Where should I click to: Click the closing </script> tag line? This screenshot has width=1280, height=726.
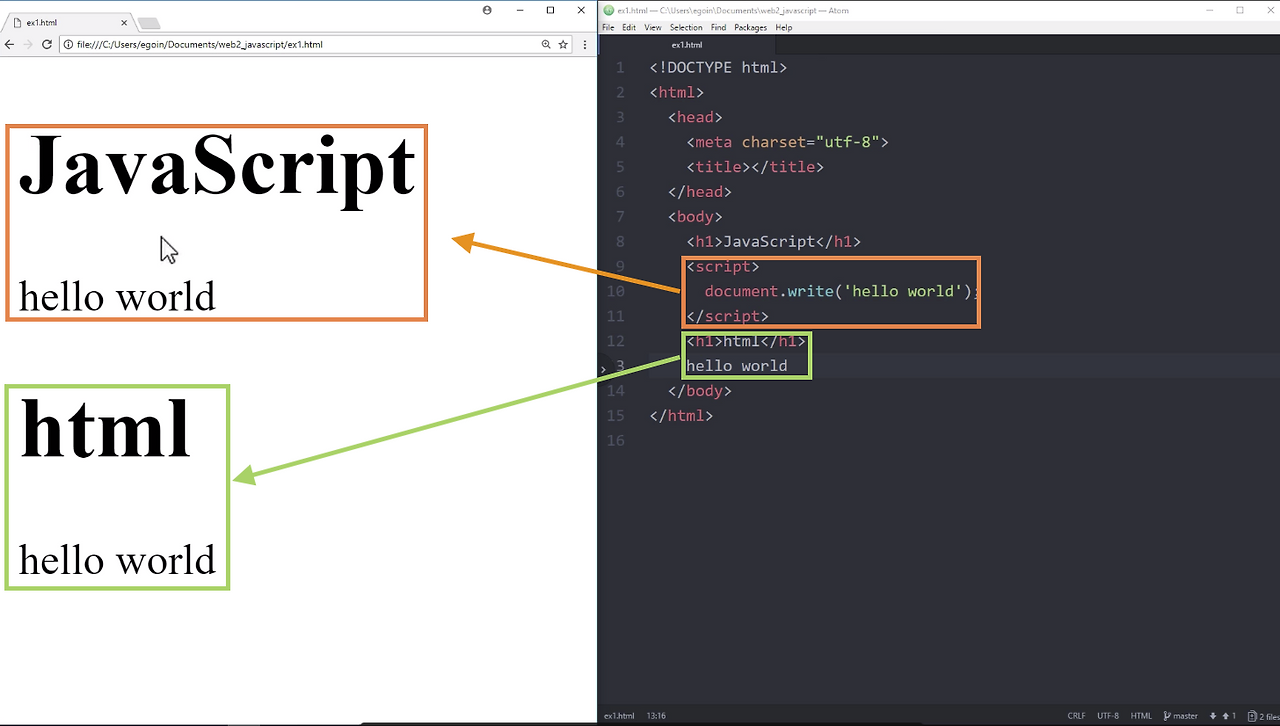pyautogui.click(x=727, y=316)
